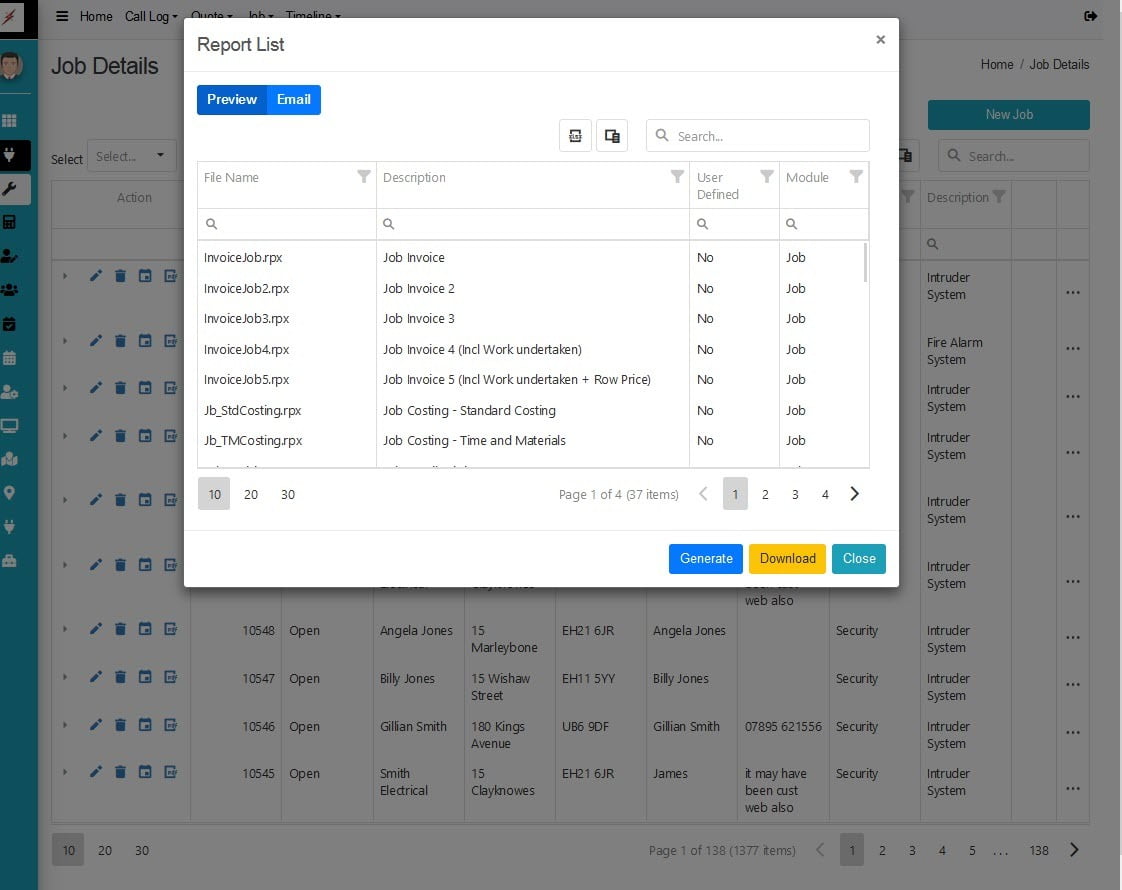Set report page size to 20
Image resolution: width=1122 pixels, height=890 pixels.
coord(251,494)
